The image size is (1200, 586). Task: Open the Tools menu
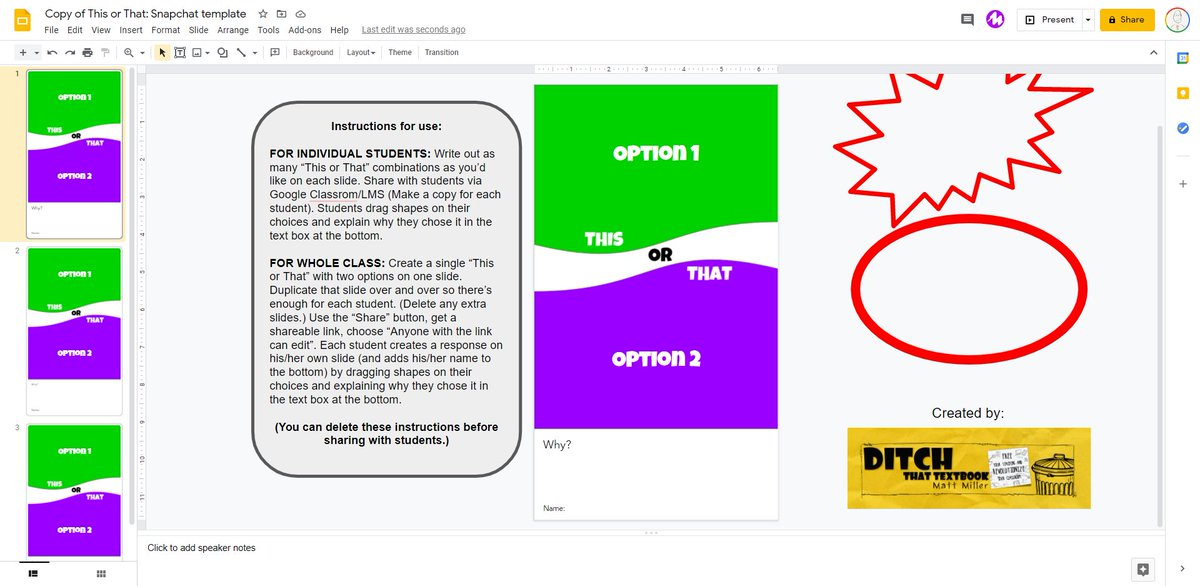point(268,30)
